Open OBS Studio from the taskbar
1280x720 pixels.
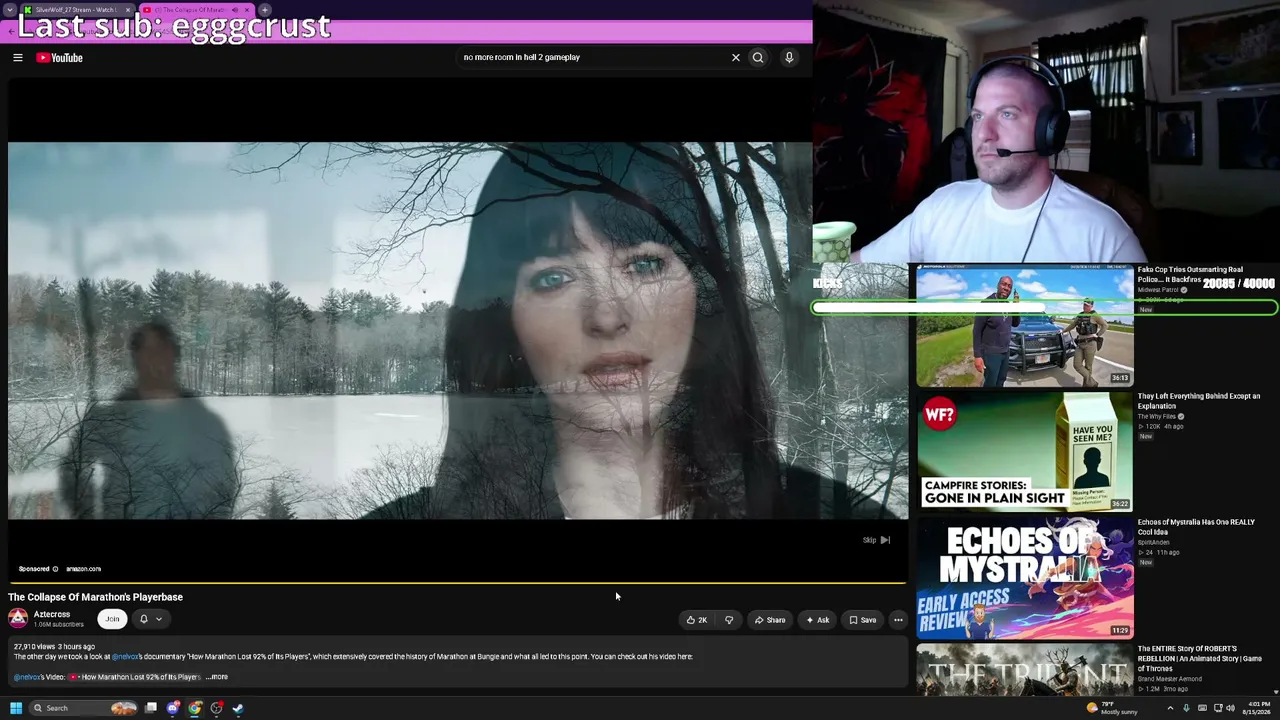pyautogui.click(x=217, y=708)
